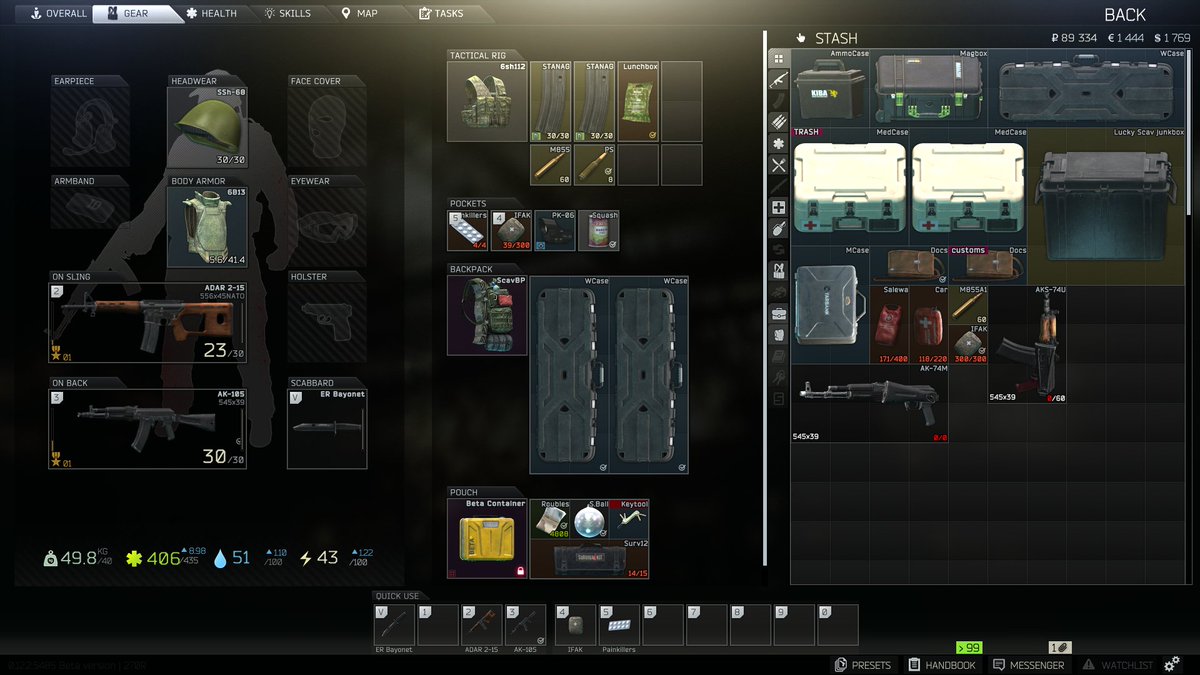Screen dimensions: 1200x675
Task: Show all items in the stash sidebar filter
Action: 779,57
